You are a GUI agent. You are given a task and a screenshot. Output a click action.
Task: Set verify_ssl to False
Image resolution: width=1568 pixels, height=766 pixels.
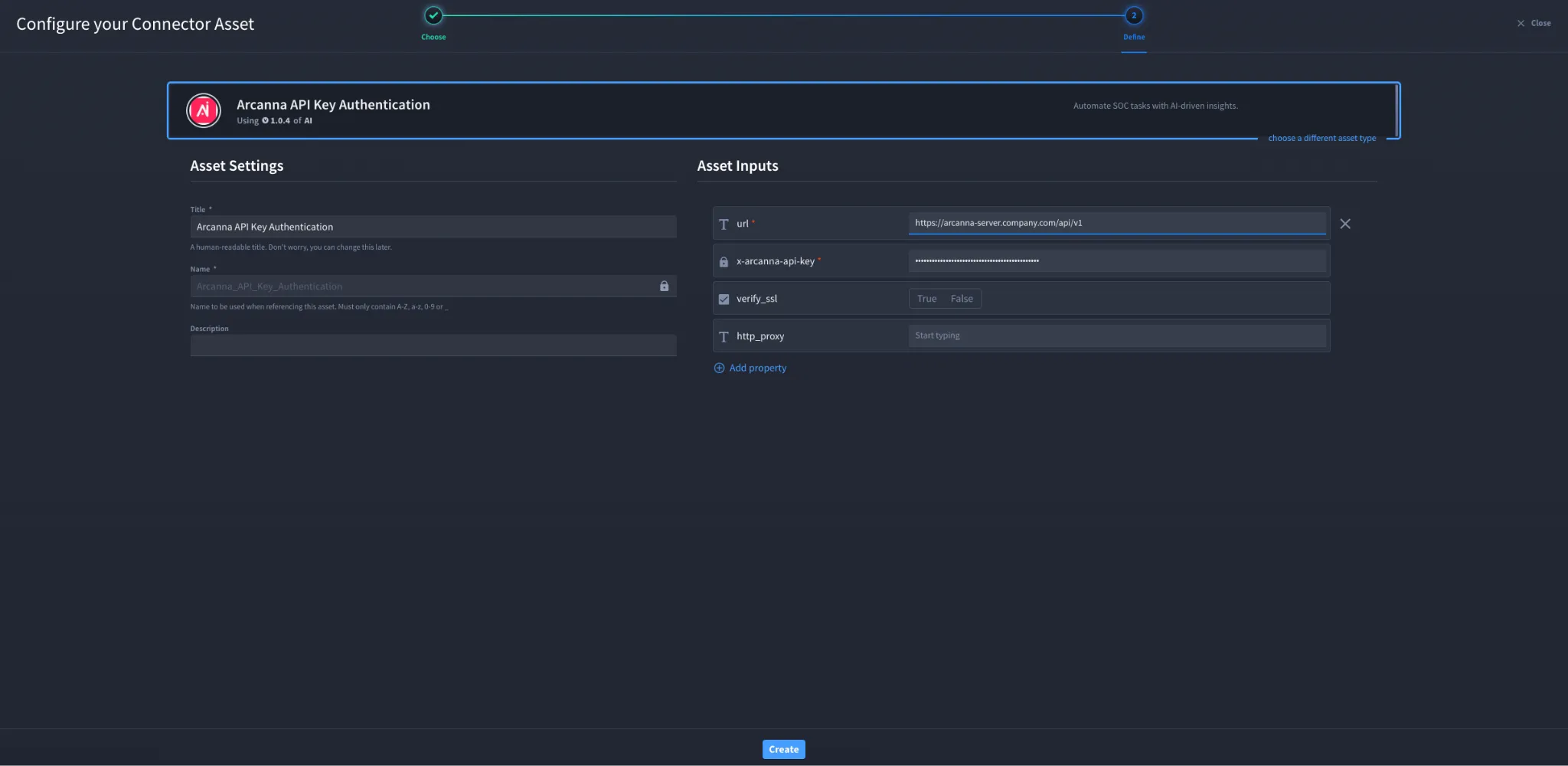pyautogui.click(x=962, y=299)
